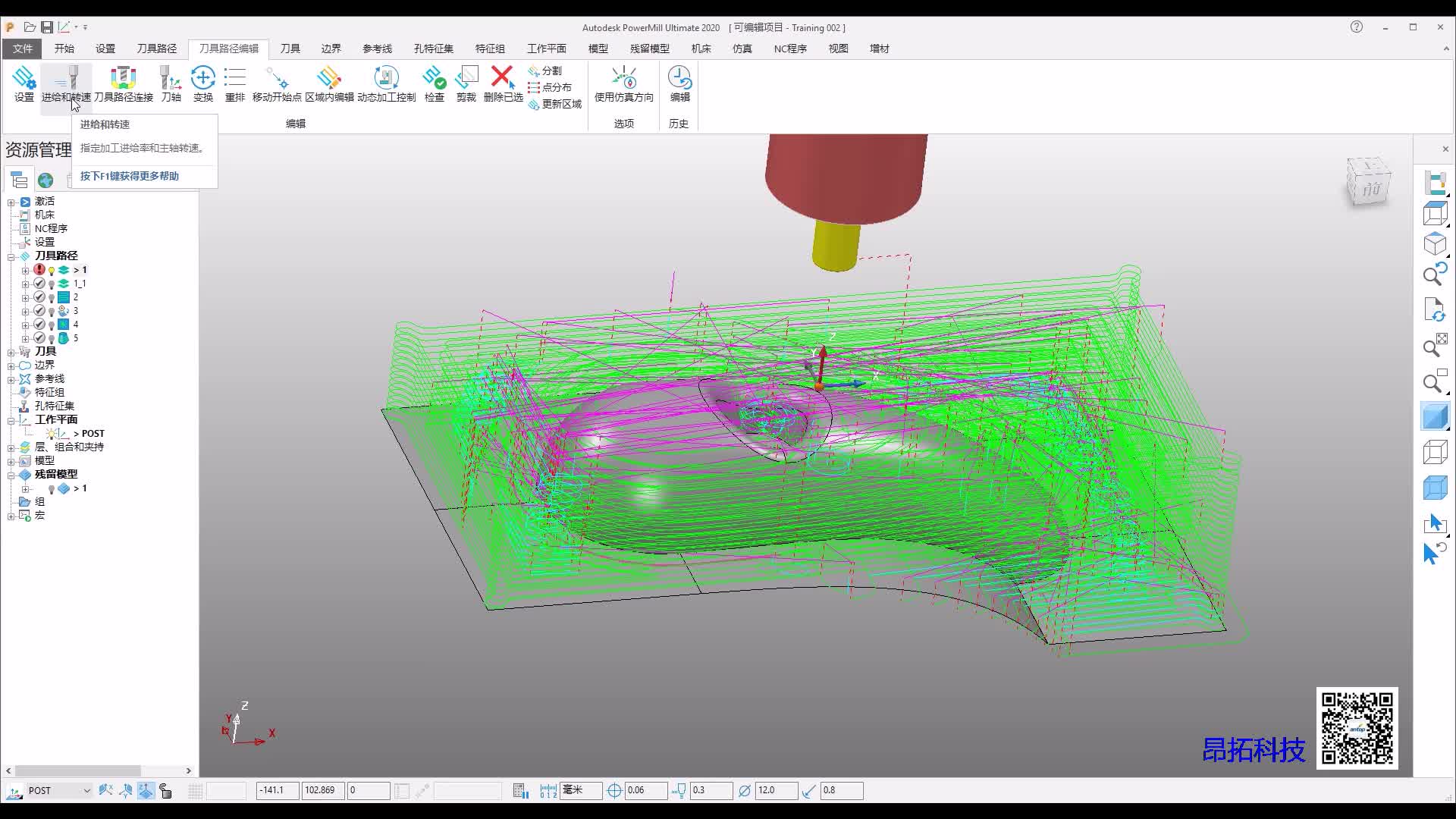1456x819 pixels.
Task: Collapse the 残留模型 tree node
Action: (x=11, y=475)
